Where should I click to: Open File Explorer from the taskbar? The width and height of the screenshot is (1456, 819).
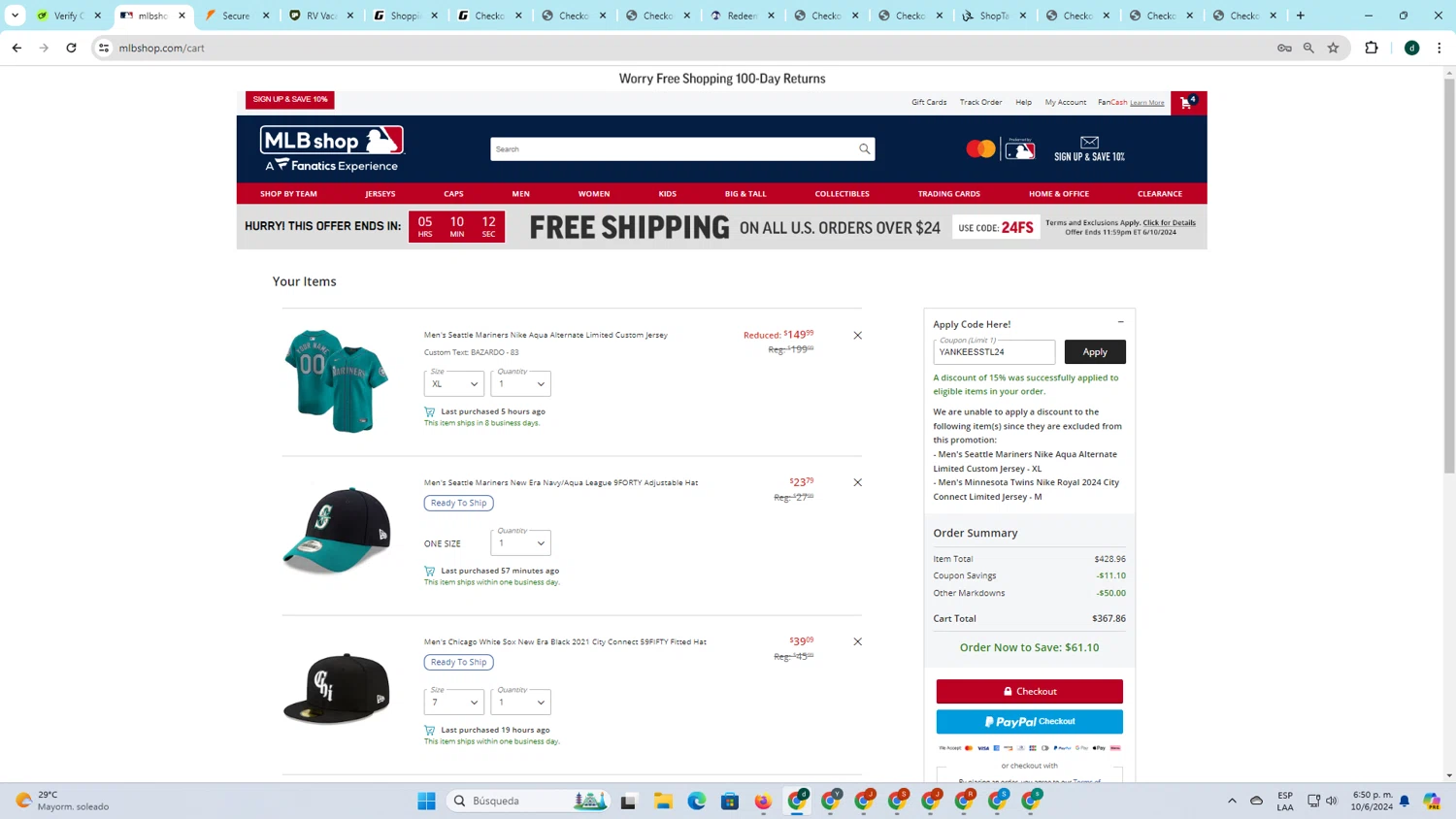(x=663, y=801)
